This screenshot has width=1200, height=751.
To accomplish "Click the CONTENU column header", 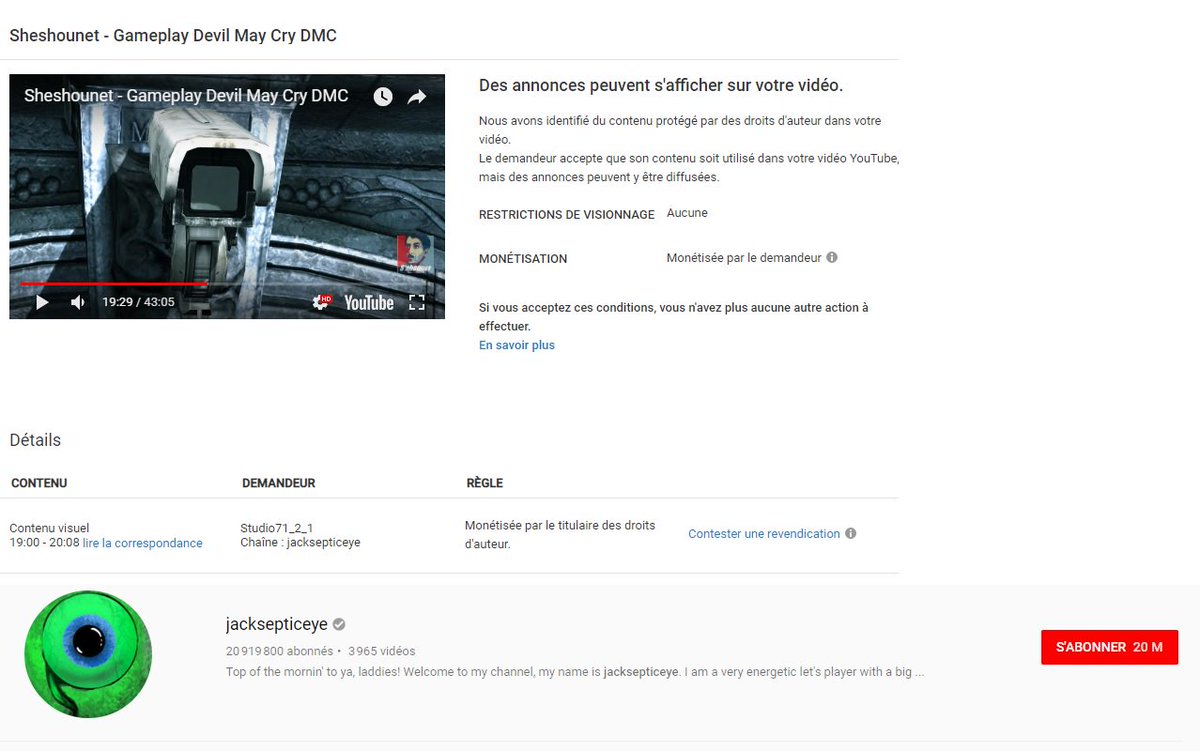I will [x=39, y=483].
